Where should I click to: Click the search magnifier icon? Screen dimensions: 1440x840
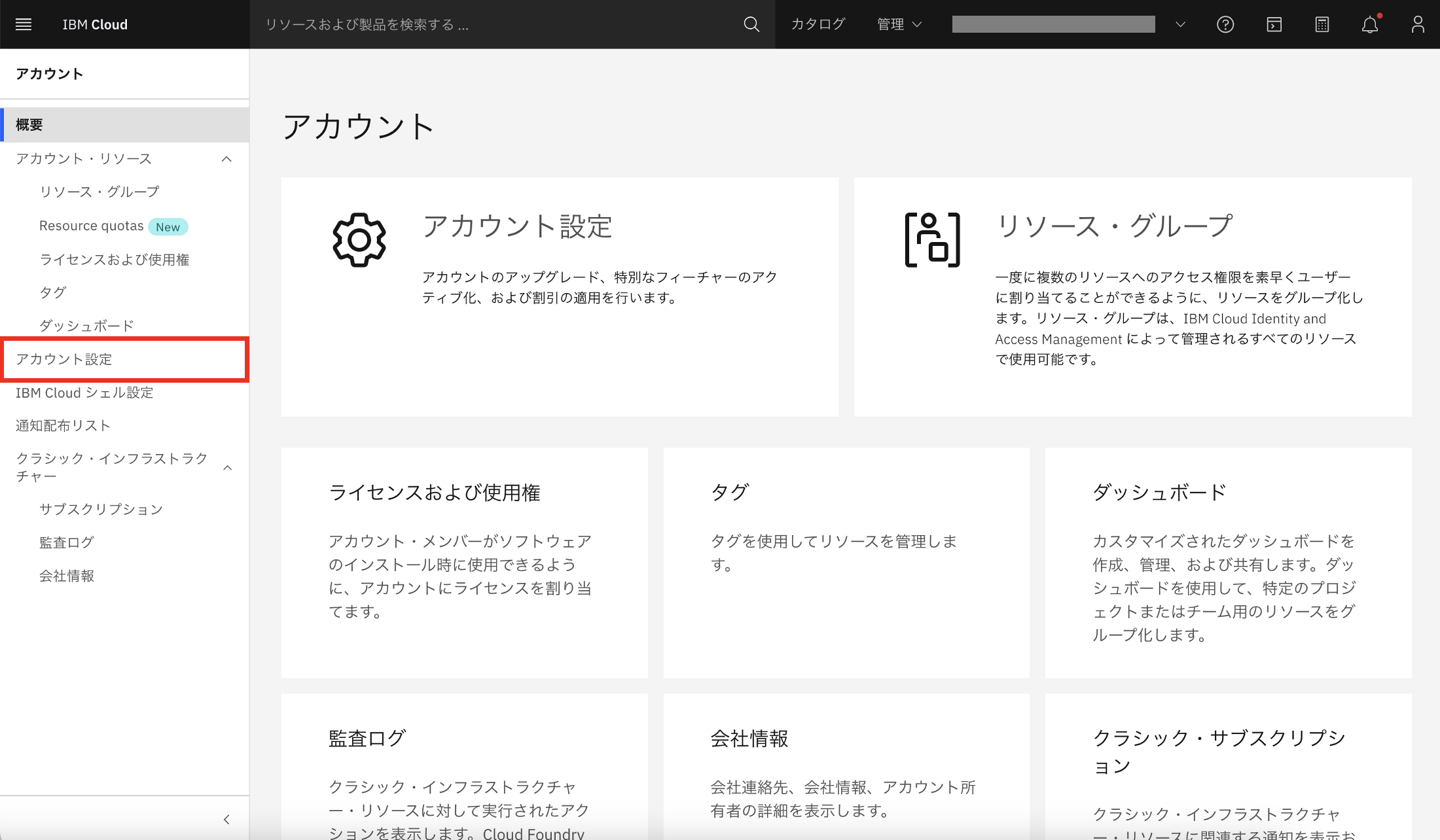coord(751,24)
